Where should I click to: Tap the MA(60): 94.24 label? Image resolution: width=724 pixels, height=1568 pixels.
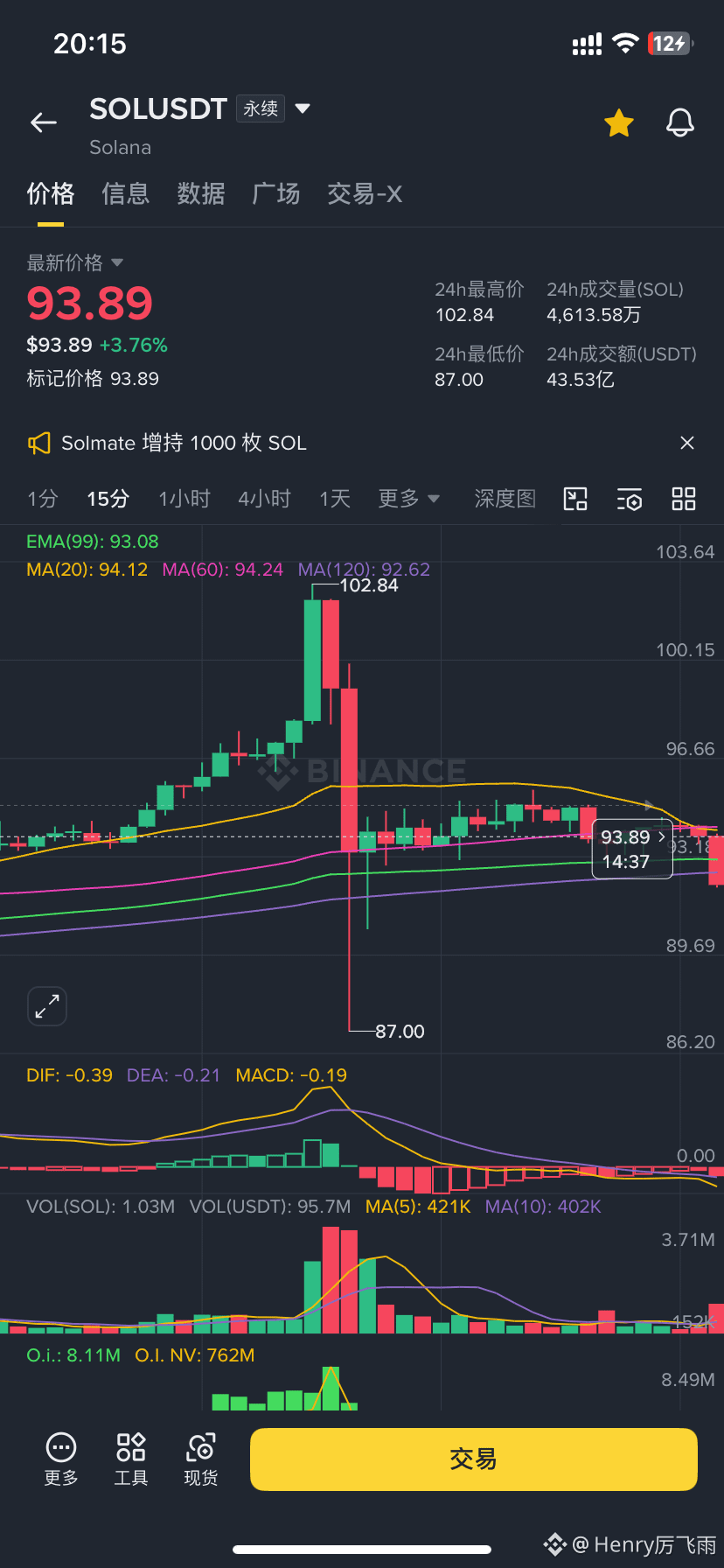click(223, 570)
